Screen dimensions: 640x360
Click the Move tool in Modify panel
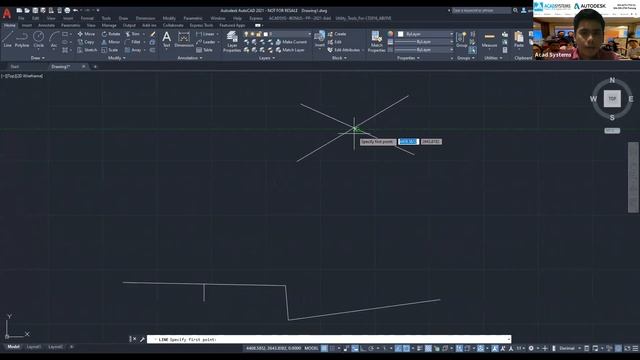pyautogui.click(x=86, y=34)
